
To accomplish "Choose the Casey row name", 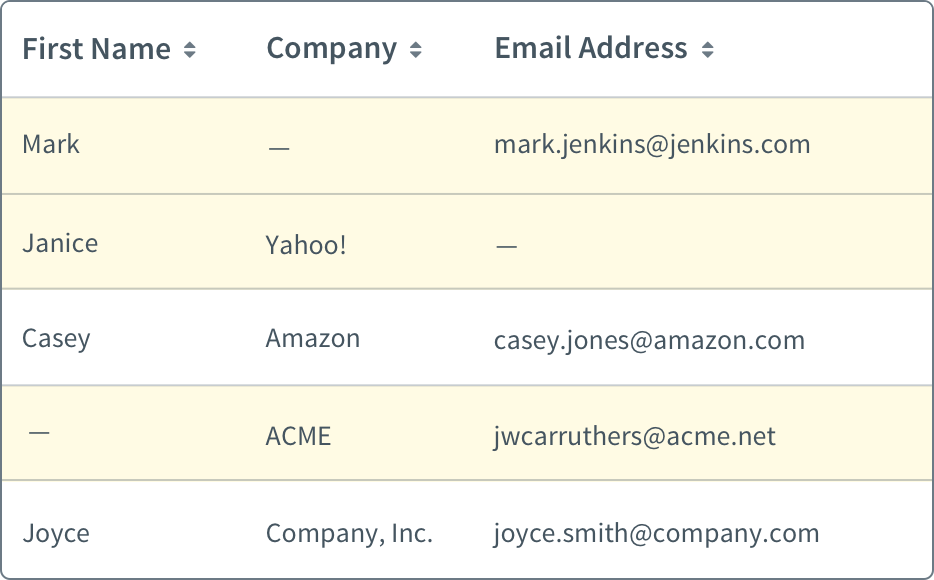I will pos(57,339).
